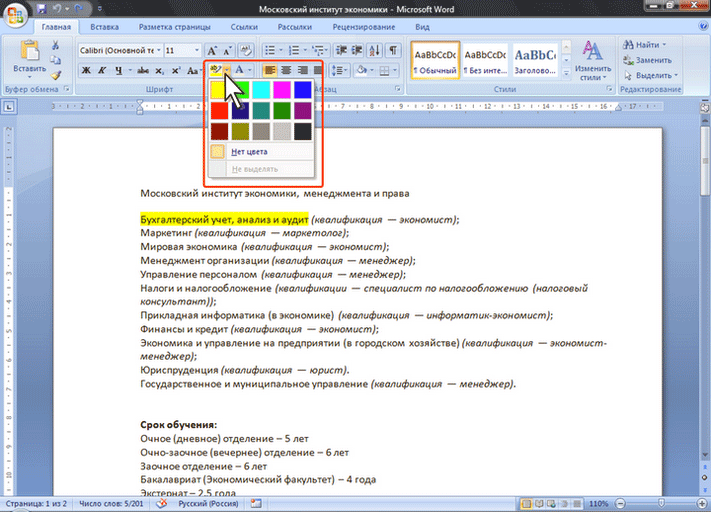Open the Разметка страницы tab
This screenshot has width=711, height=512.
[x=175, y=27]
